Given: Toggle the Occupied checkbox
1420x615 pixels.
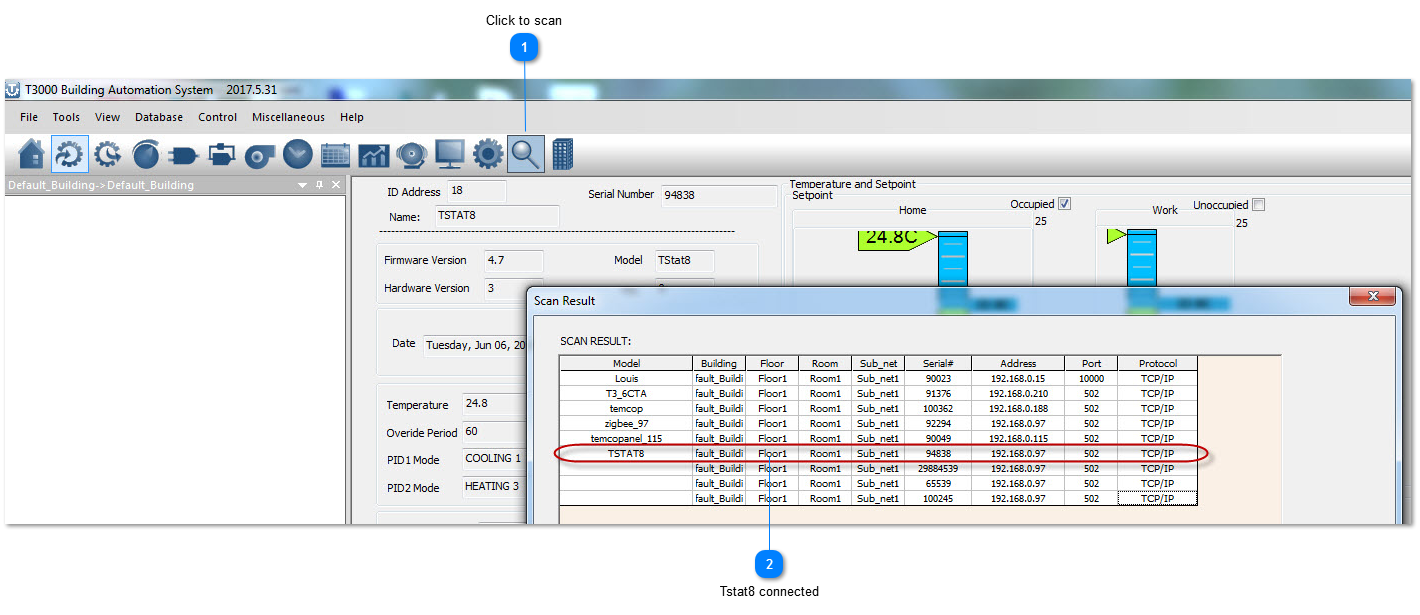Looking at the screenshot, I should [1064, 204].
